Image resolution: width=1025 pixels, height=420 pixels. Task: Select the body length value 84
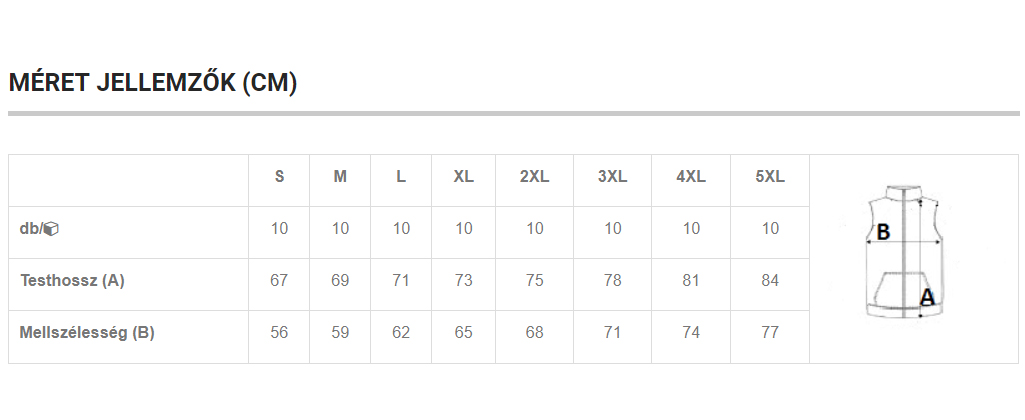(770, 281)
